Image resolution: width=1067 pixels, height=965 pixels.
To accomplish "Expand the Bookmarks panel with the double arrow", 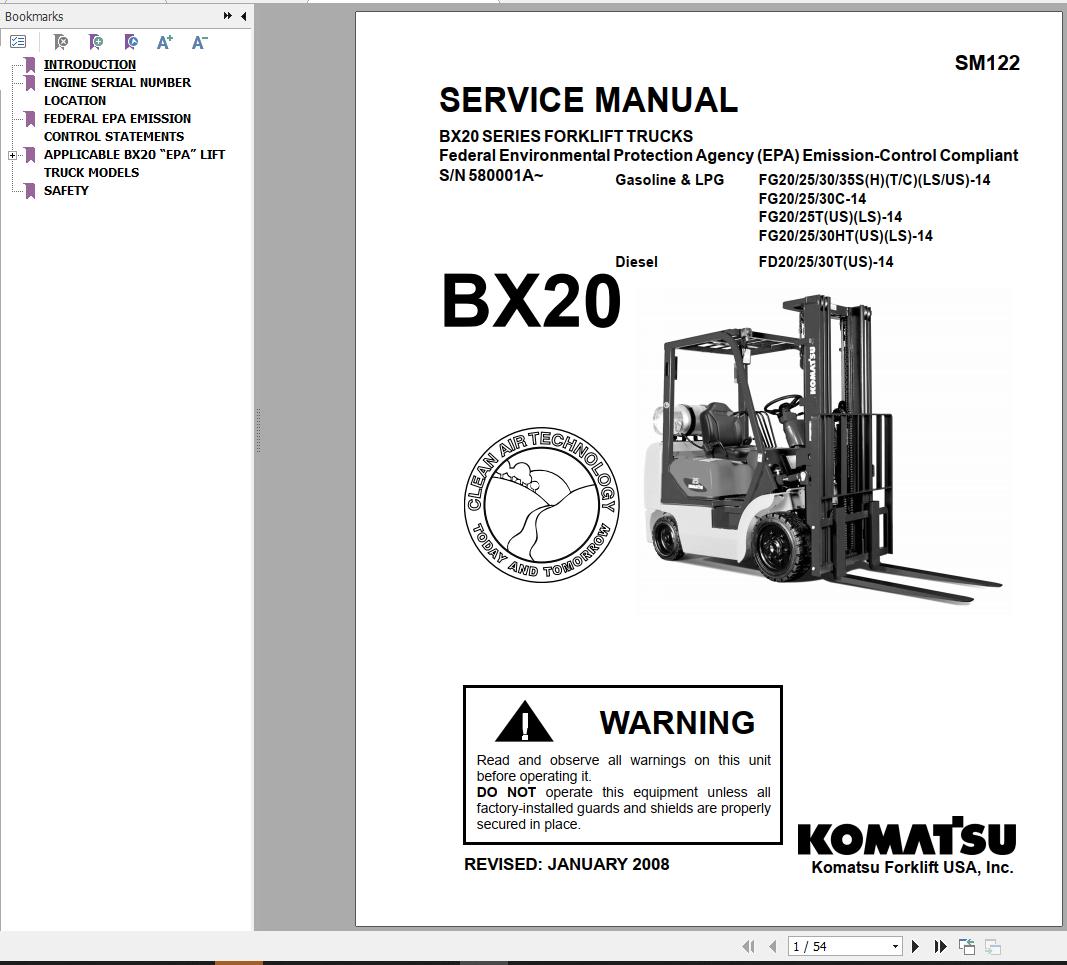I will tap(227, 16).
